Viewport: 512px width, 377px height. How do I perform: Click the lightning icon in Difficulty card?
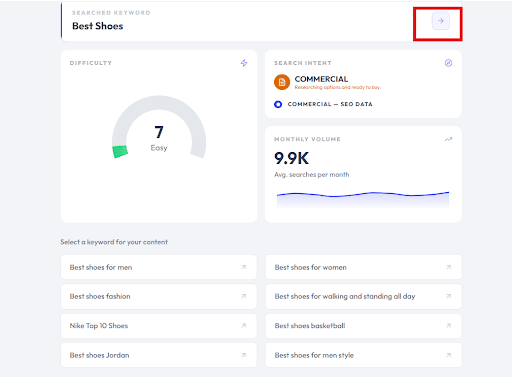click(x=244, y=63)
